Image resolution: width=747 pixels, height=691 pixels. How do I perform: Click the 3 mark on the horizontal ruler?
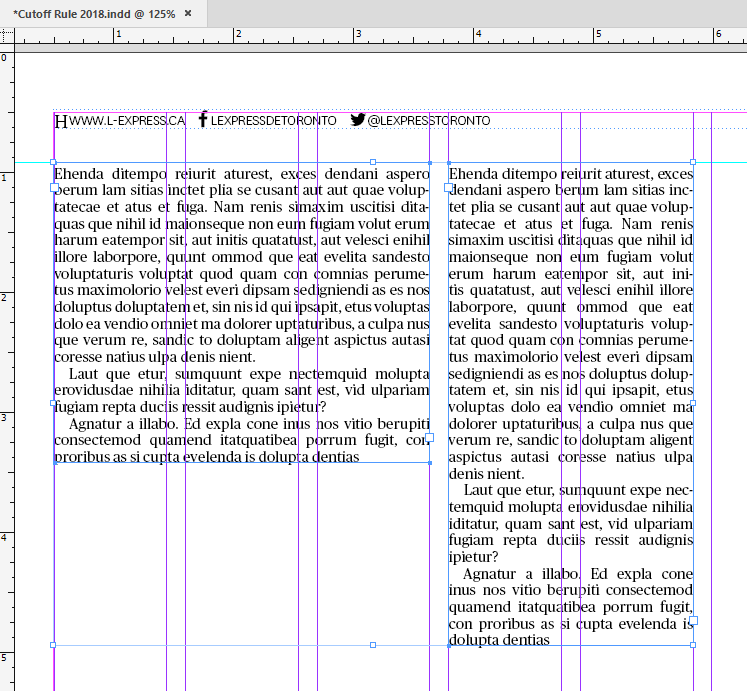[359, 34]
